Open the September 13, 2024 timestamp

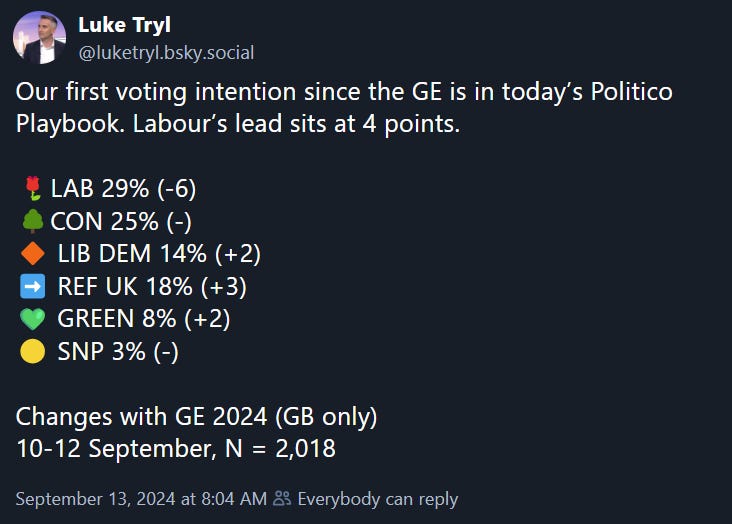tap(141, 498)
